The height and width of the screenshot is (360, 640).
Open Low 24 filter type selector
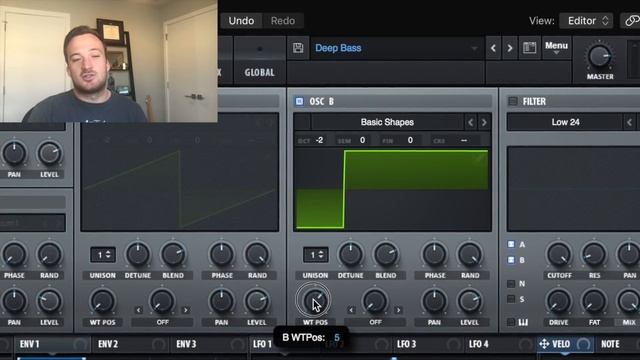click(x=565, y=122)
